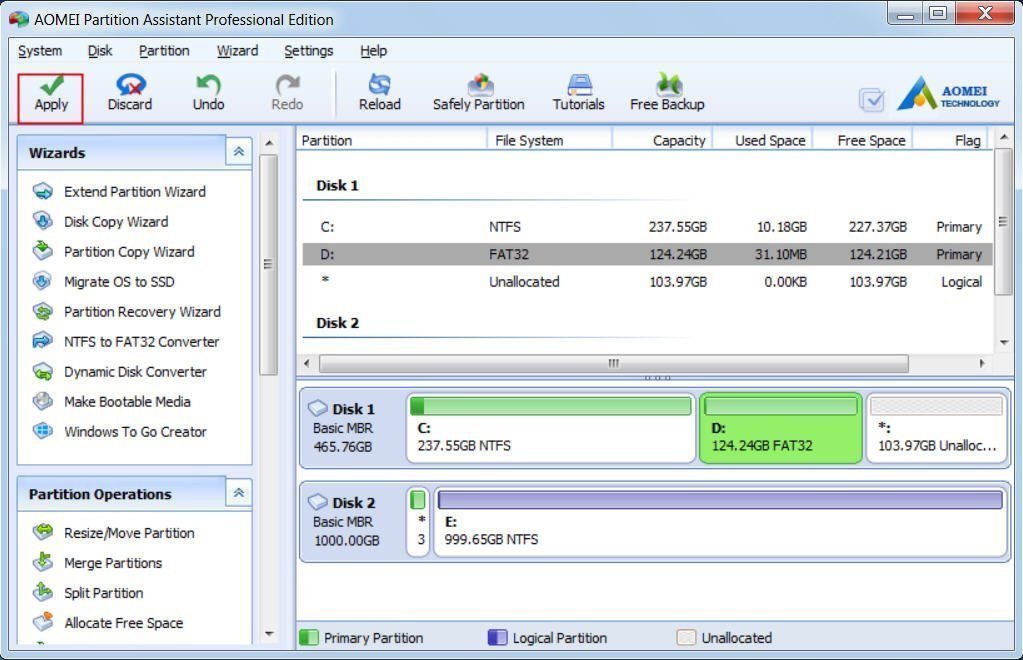Sort by Free Space column header
Image resolution: width=1023 pixels, height=660 pixels.
point(862,140)
